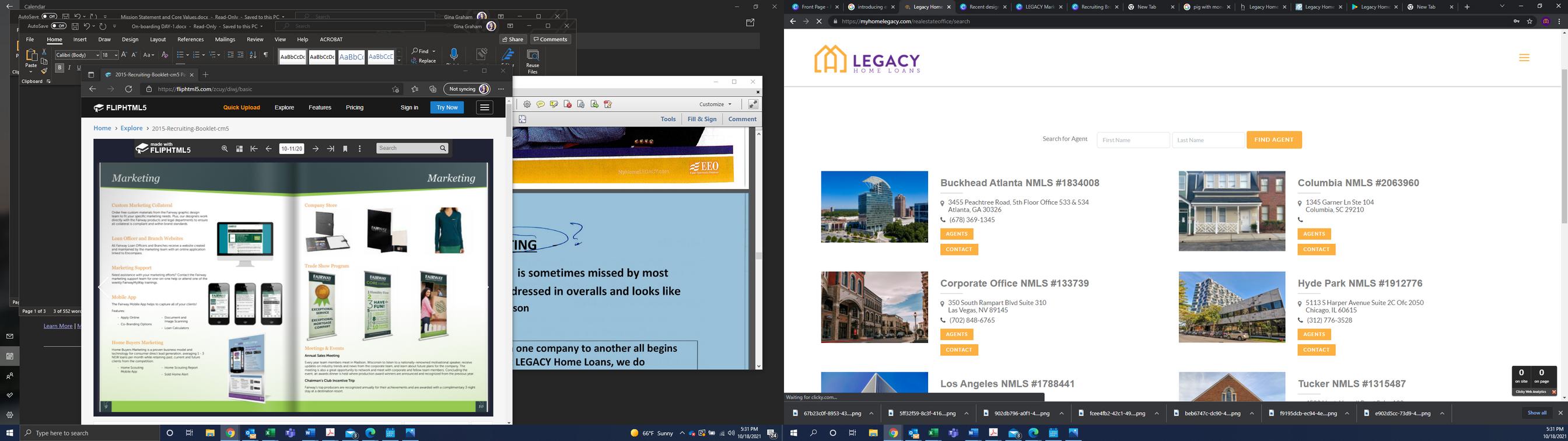Click CONTACT button under Hyde Park

click(1317, 349)
